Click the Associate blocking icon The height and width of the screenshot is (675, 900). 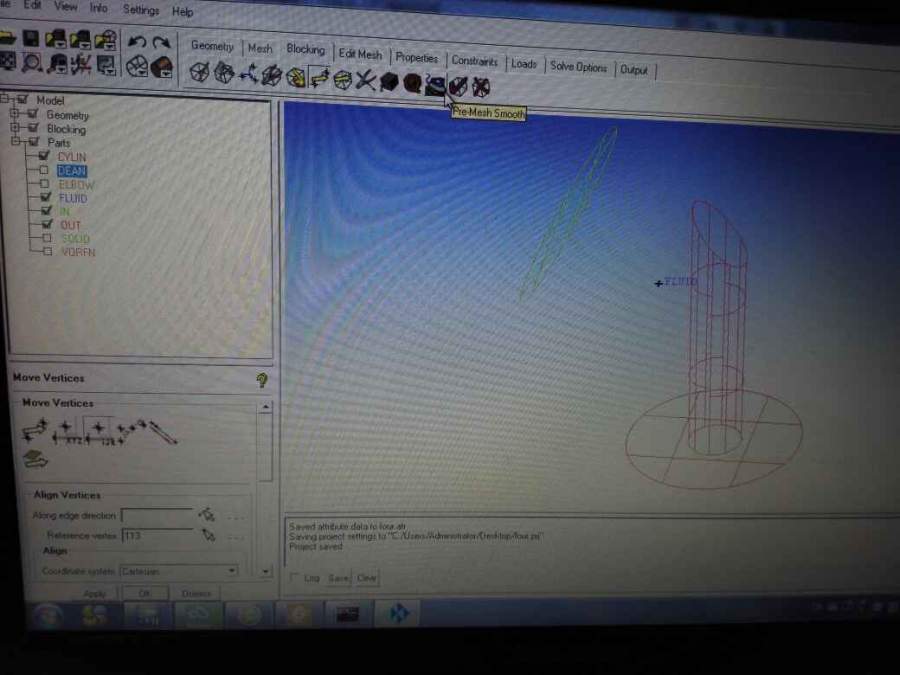tap(296, 77)
